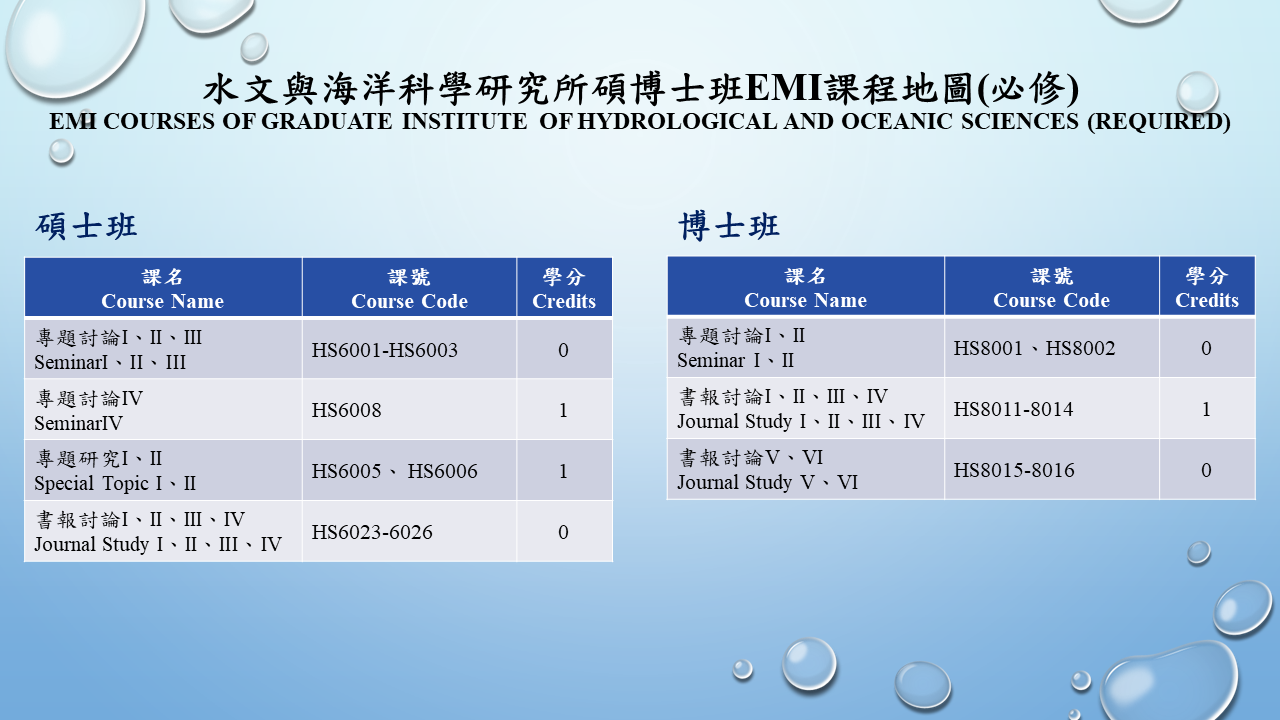The width and height of the screenshot is (1280, 720).
Task: Select the SeminarIV course name cell
Action: (163, 410)
